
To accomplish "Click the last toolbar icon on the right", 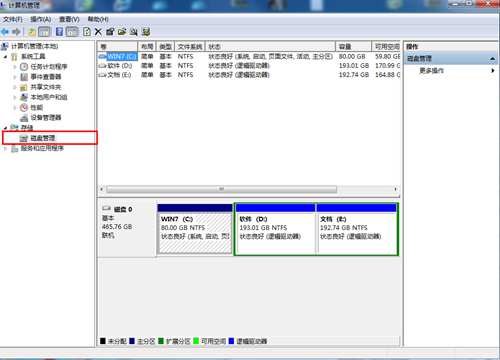I will [x=146, y=32].
